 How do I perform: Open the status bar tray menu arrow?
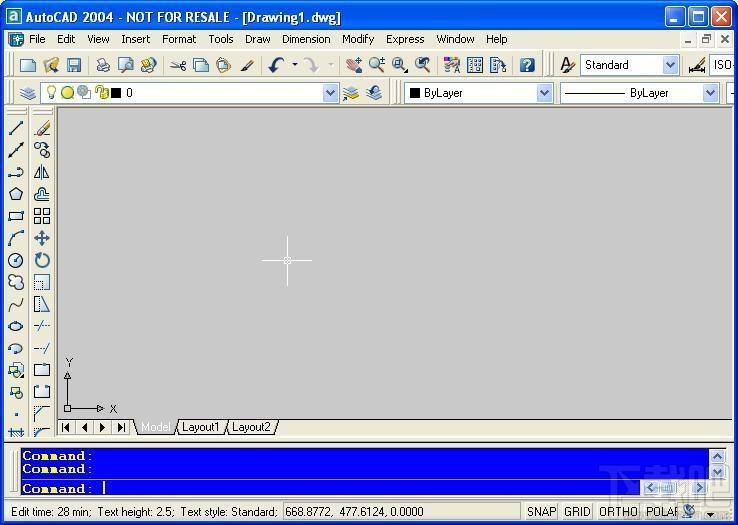[711, 515]
